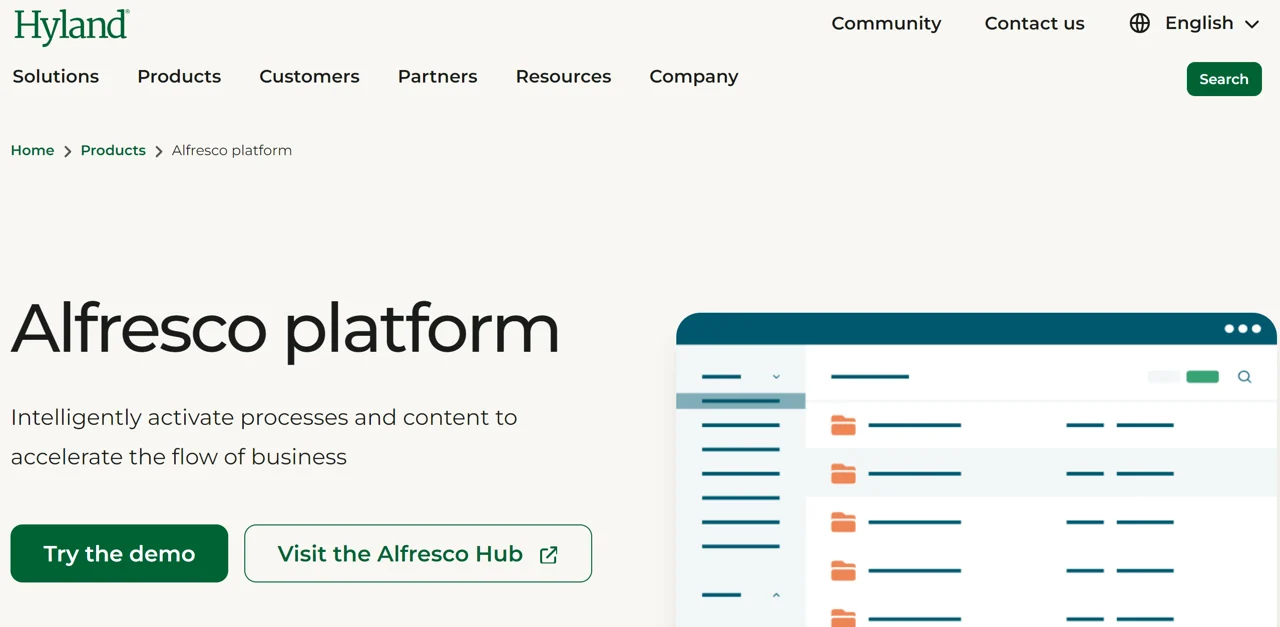Click the "Intelligently activate processes" tagline
1280x627 pixels.
click(x=264, y=437)
